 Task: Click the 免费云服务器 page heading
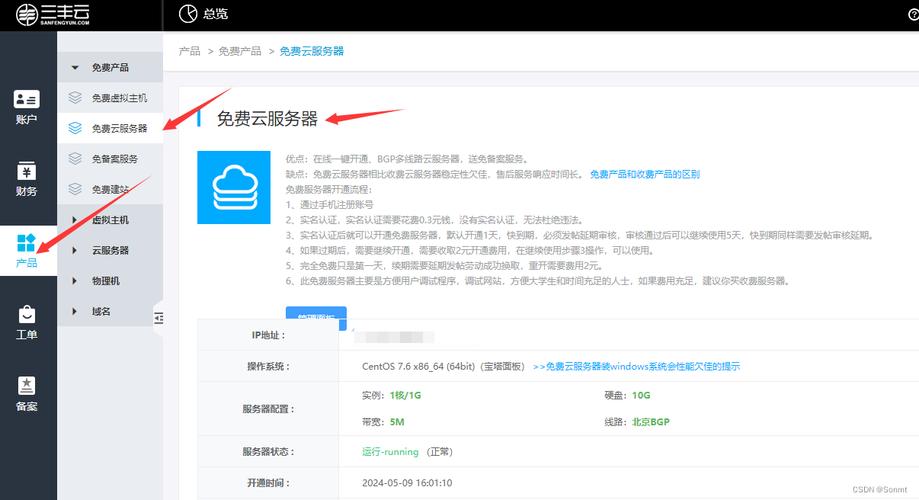point(267,118)
